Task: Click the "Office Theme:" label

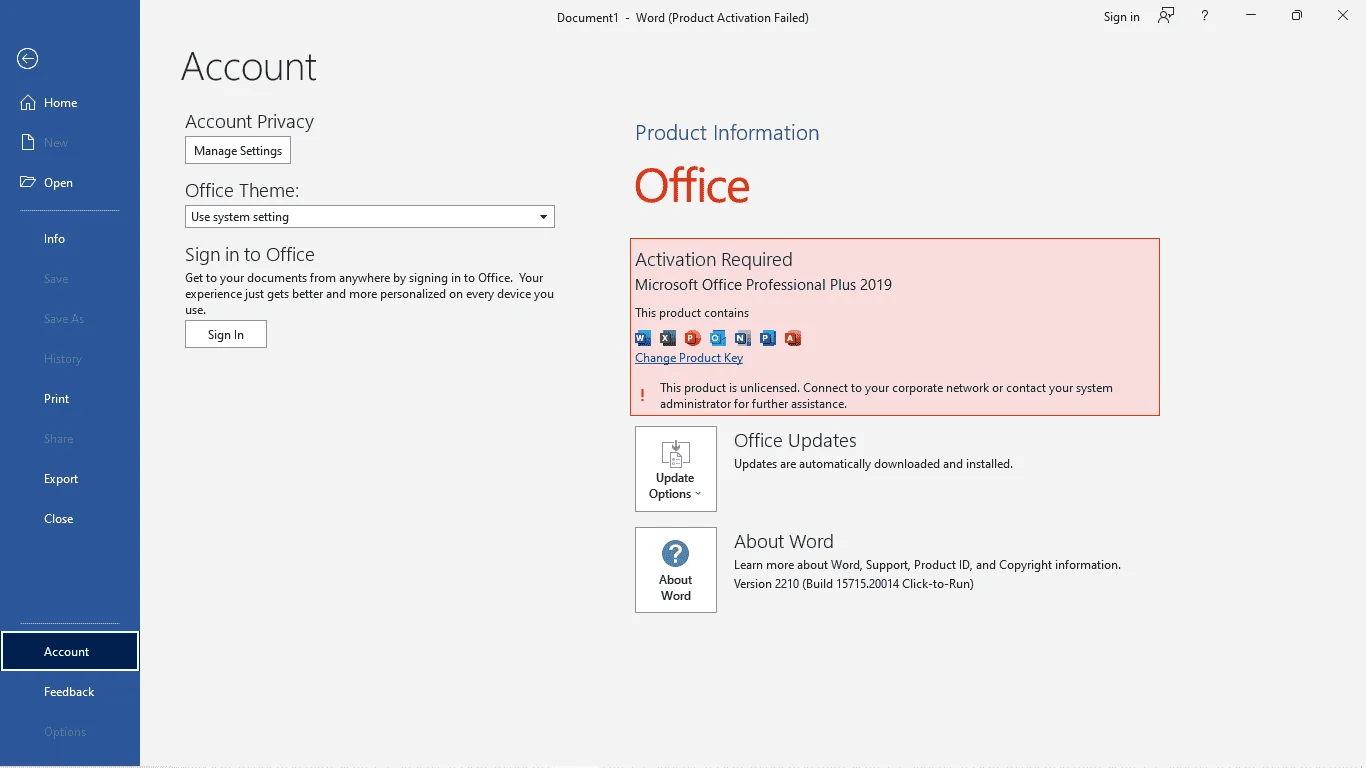Action: pos(242,191)
